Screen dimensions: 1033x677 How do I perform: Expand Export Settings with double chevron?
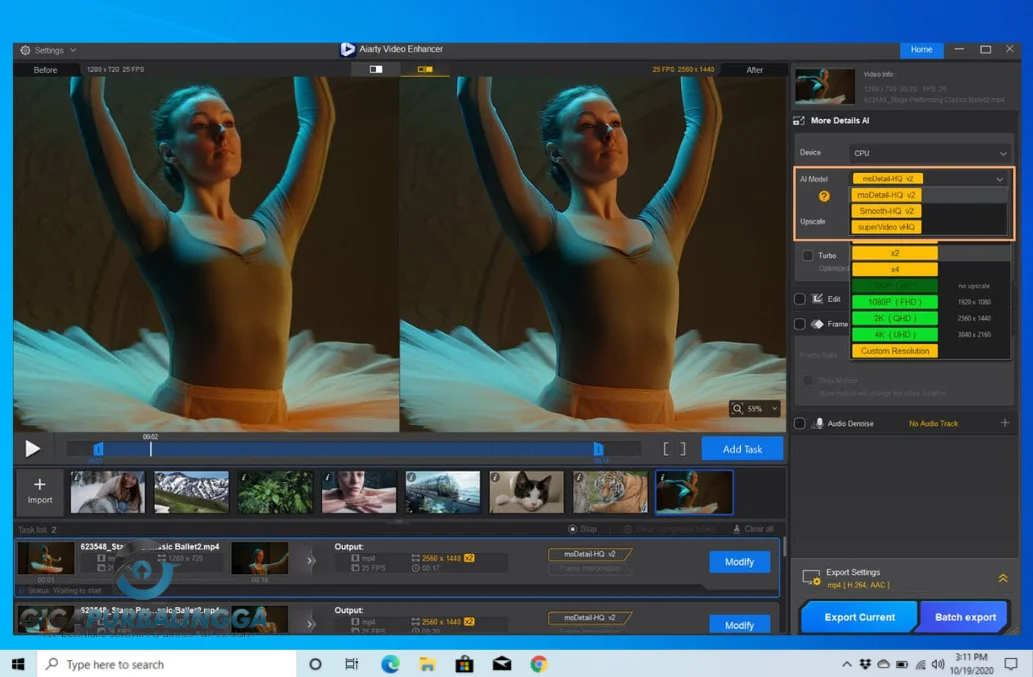(x=1003, y=578)
